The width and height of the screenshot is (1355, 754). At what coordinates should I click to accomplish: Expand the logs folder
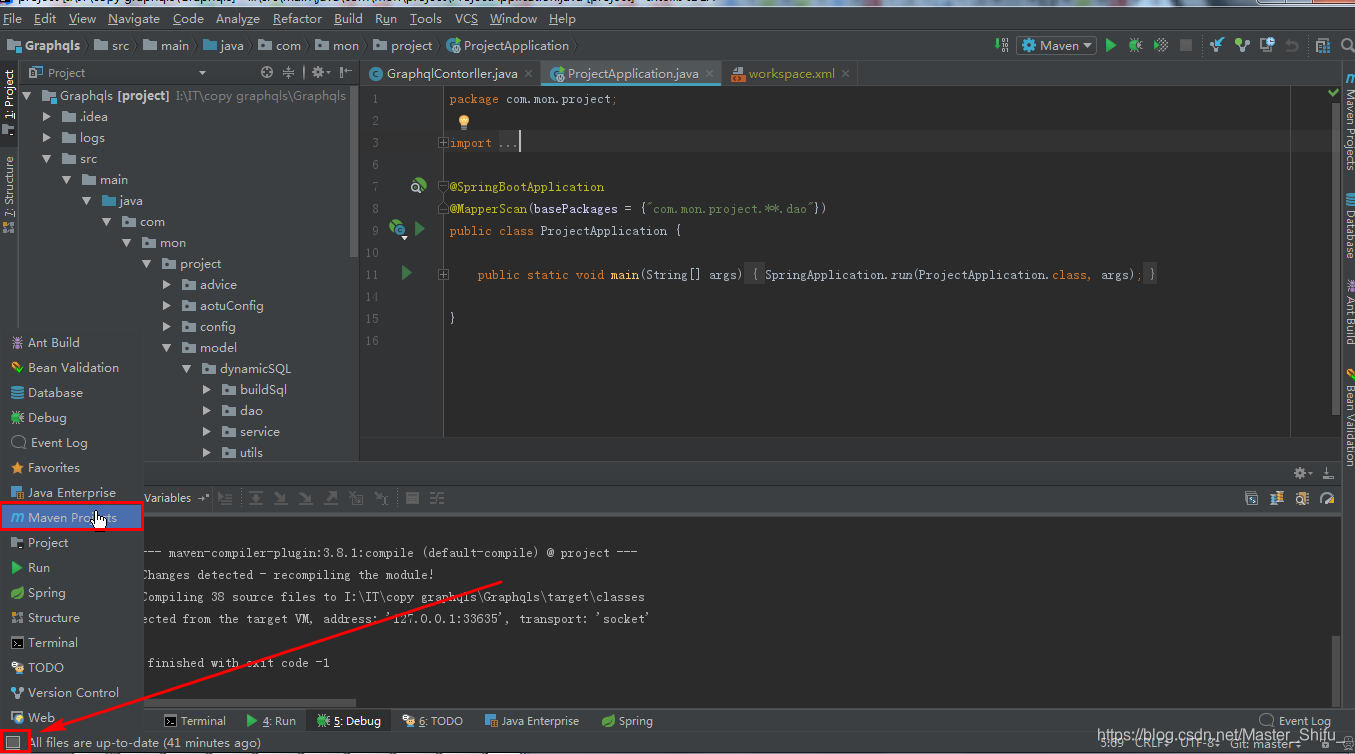[x=47, y=138]
